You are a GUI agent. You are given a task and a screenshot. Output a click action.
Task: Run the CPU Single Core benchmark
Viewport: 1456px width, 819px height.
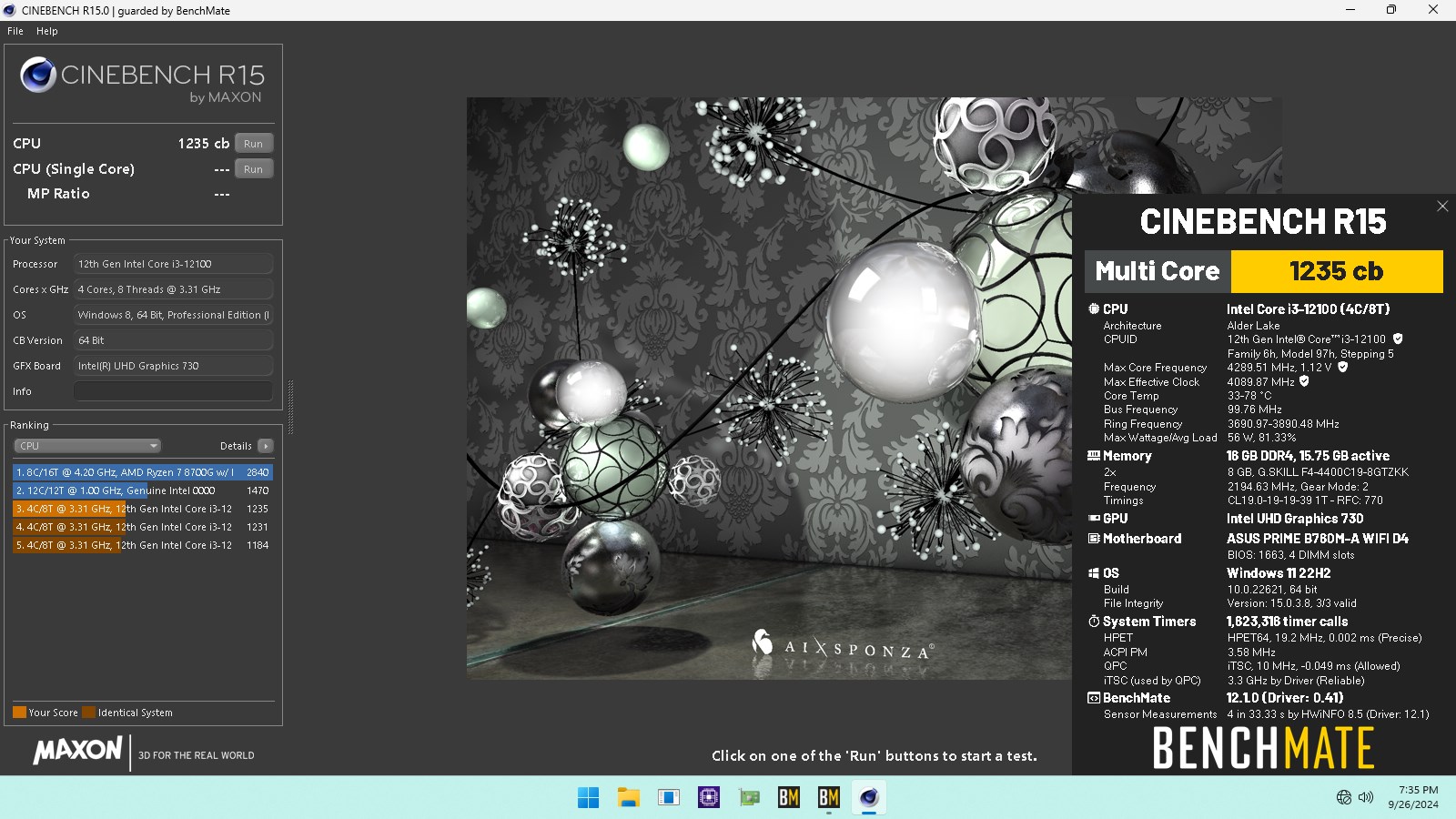coord(253,169)
